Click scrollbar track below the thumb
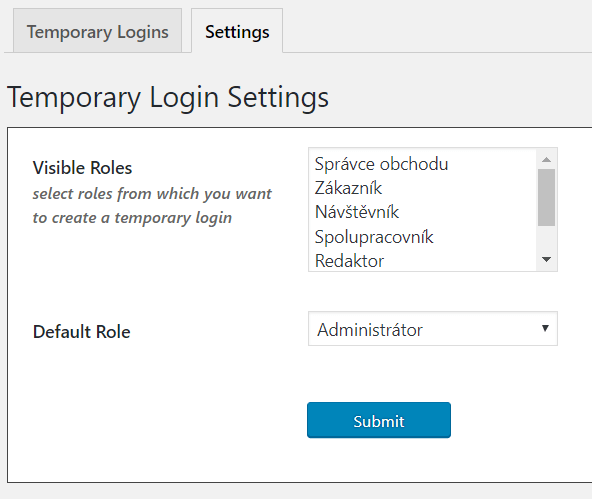The width and height of the screenshot is (592, 499). pos(546,238)
